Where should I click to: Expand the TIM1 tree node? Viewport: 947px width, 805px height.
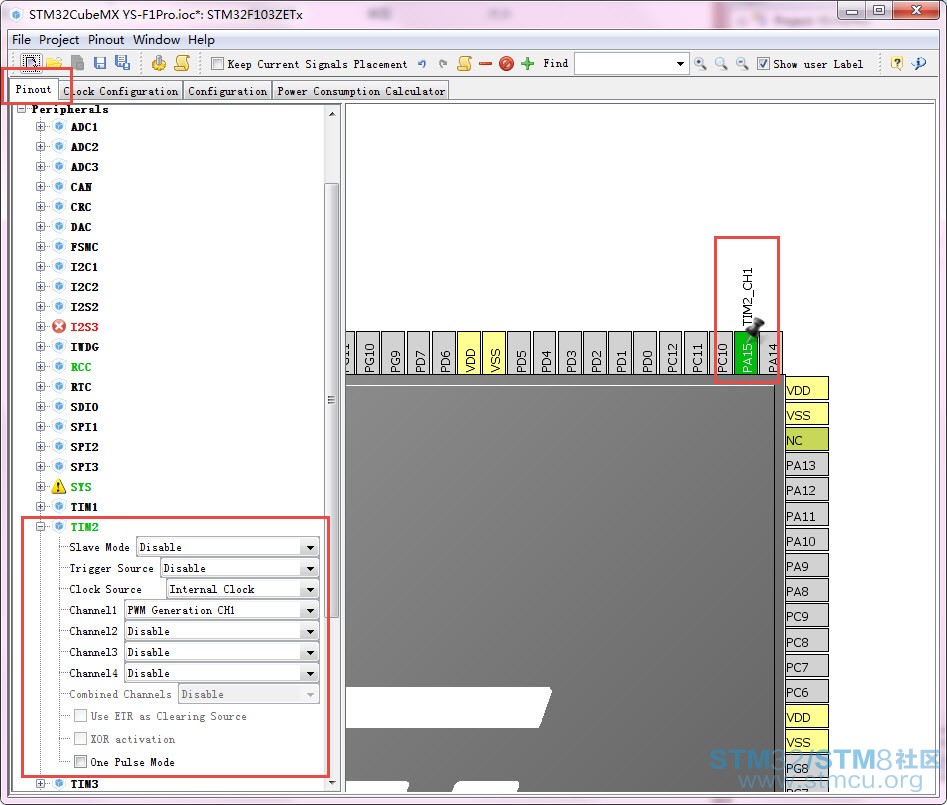tap(40, 506)
